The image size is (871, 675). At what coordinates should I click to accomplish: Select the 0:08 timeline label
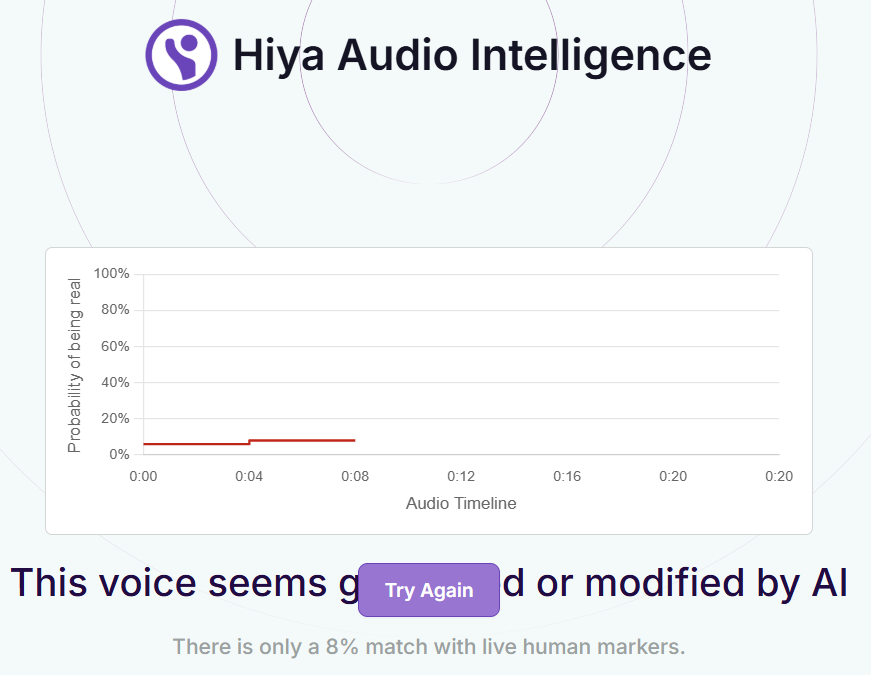coord(355,476)
